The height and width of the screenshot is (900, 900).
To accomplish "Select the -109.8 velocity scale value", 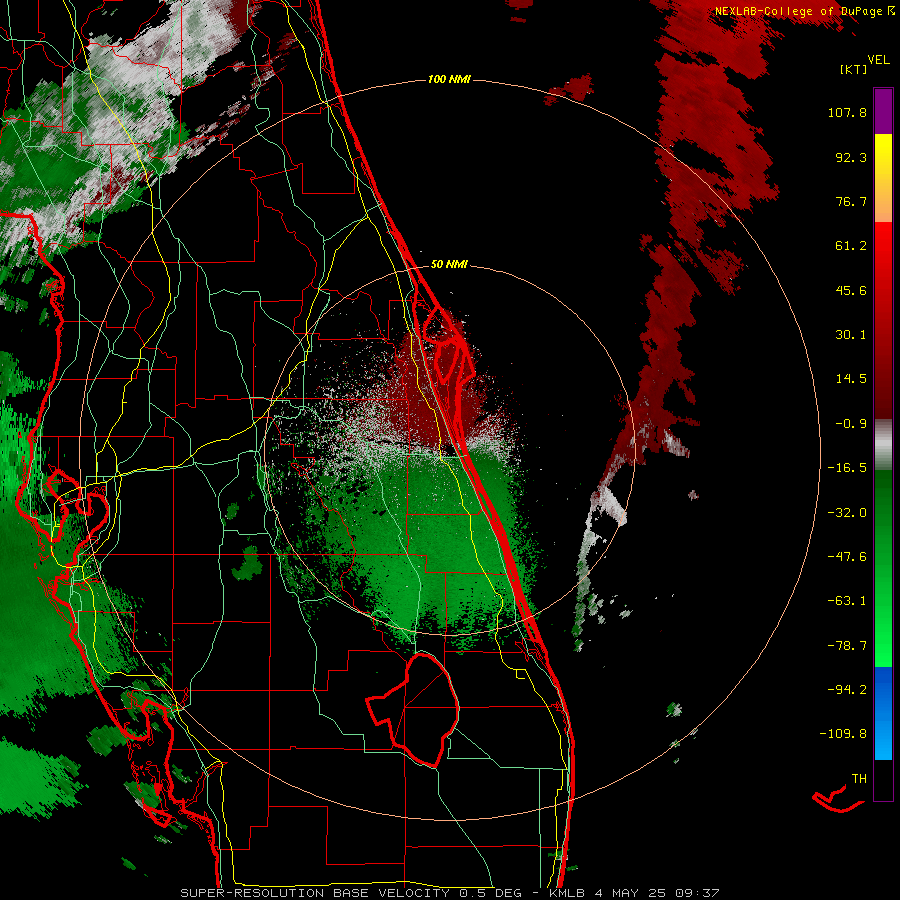I will [843, 734].
